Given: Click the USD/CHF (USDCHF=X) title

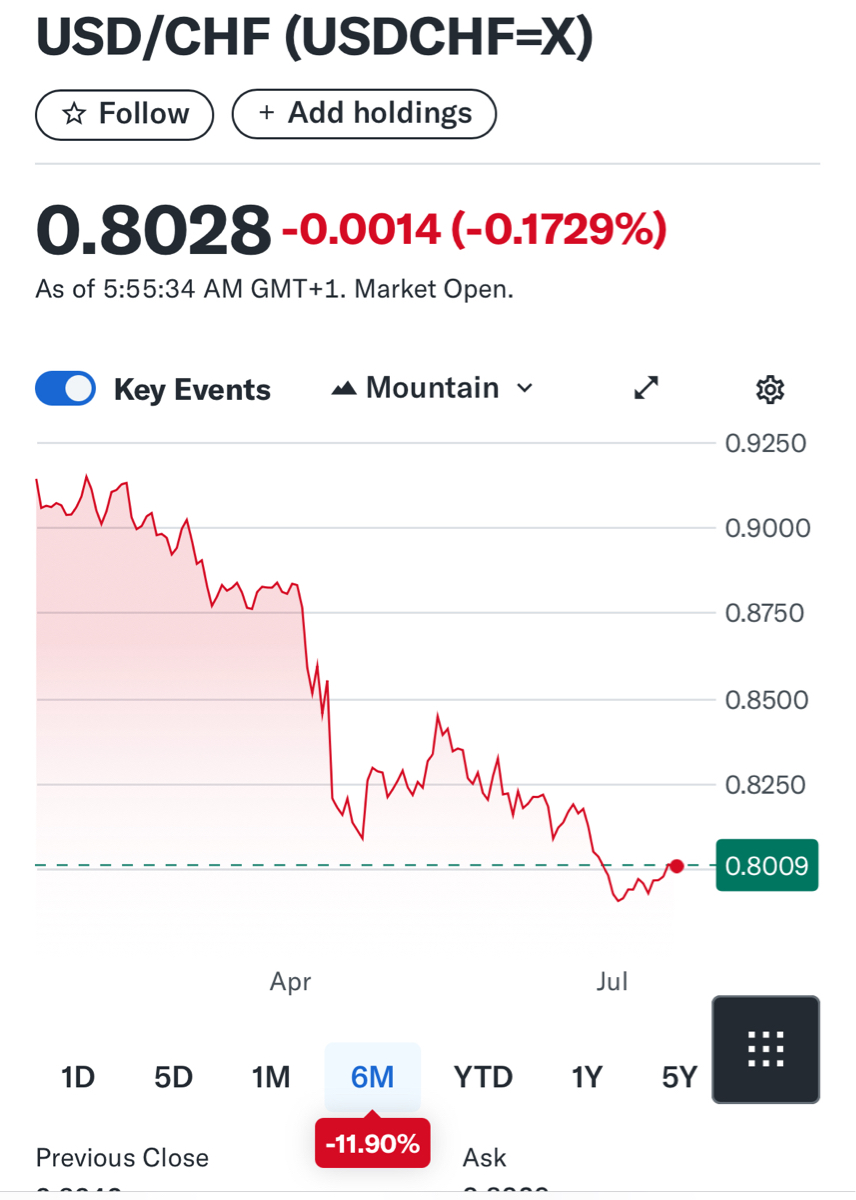Looking at the screenshot, I should click(314, 38).
